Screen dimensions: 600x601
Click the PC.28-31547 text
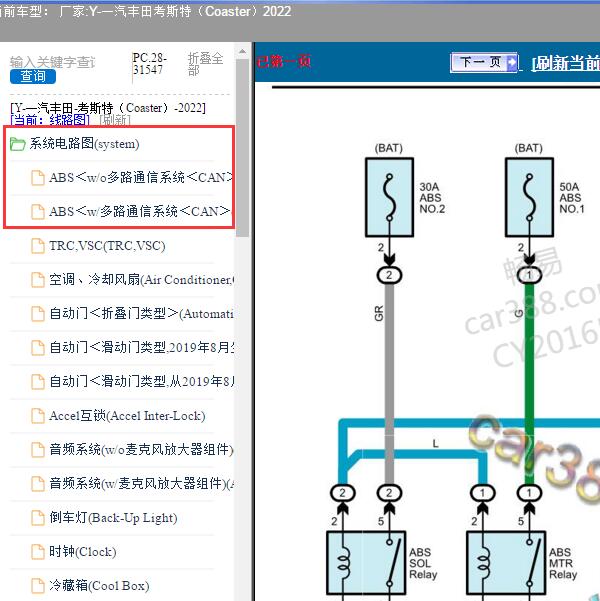150,64
